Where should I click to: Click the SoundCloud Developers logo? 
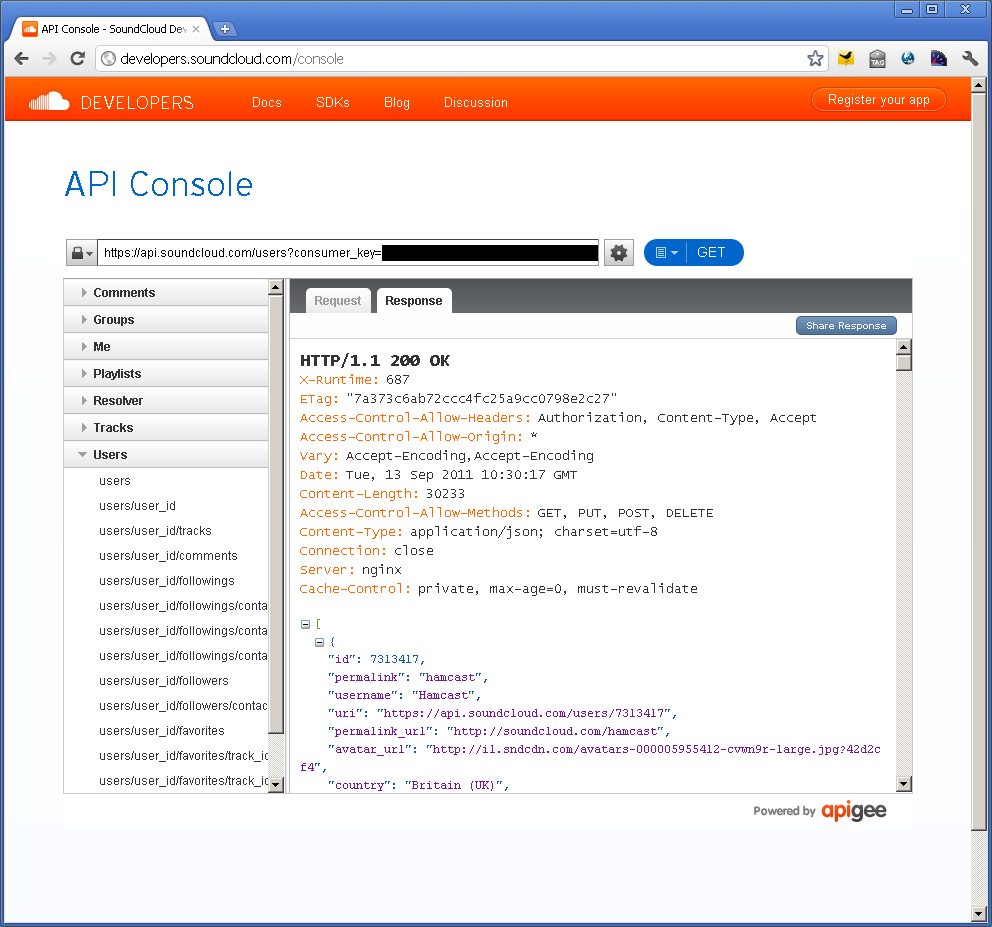click(111, 102)
